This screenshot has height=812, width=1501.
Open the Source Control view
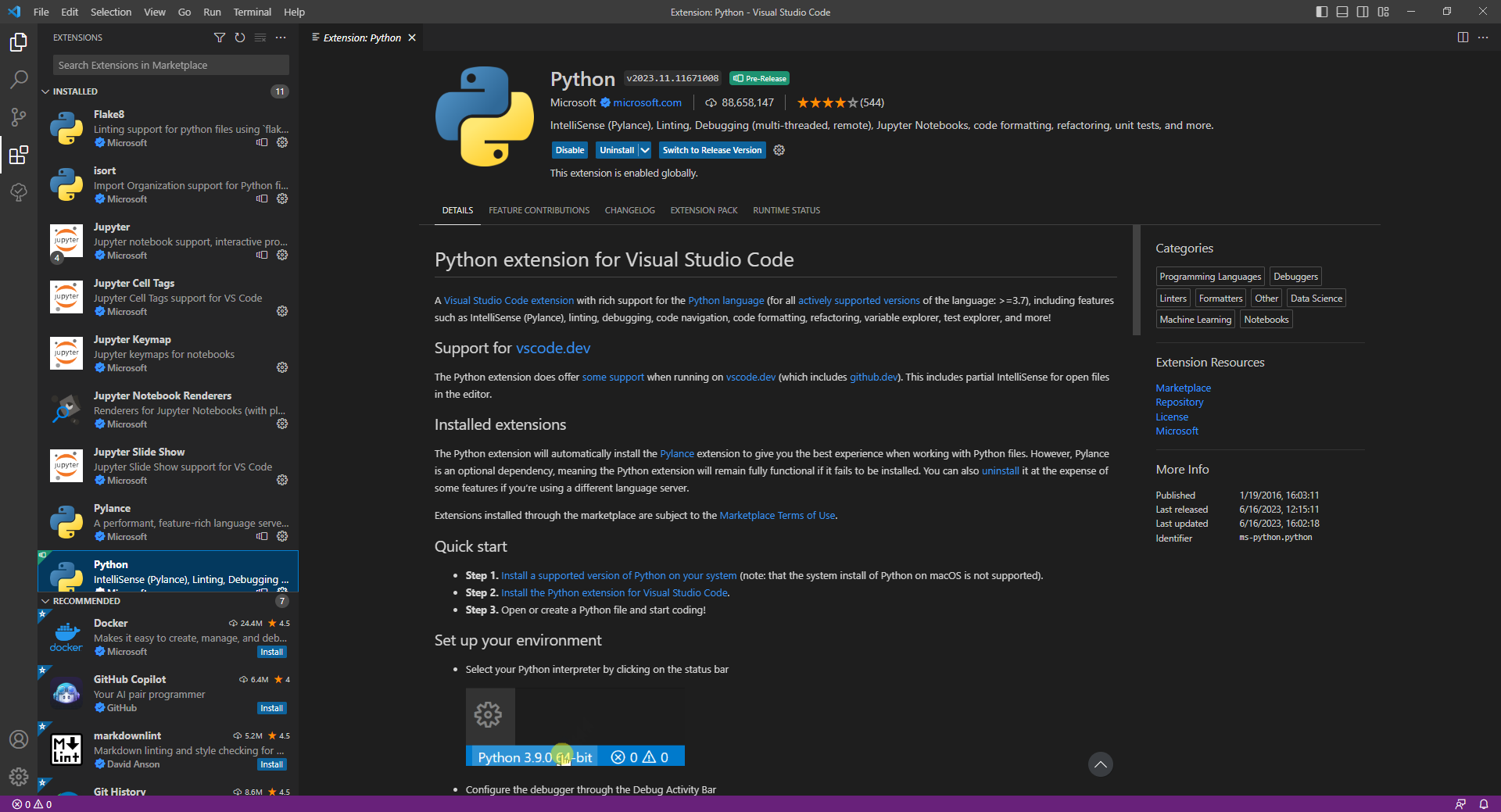(19, 117)
